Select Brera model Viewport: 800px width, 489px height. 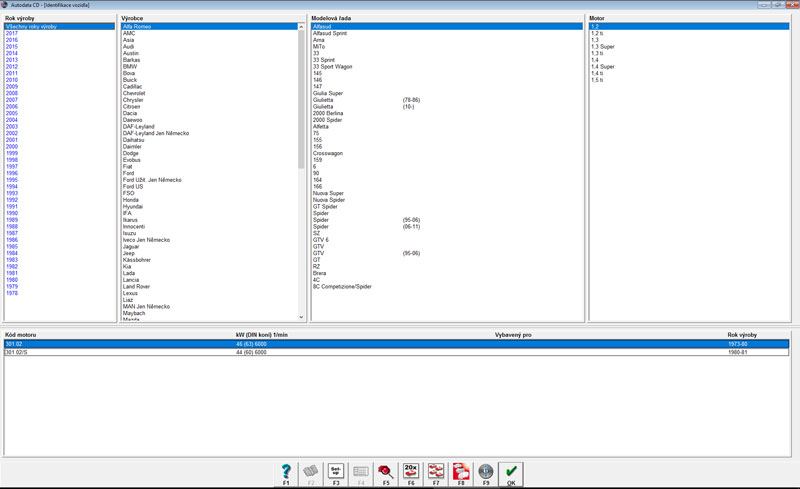[319, 273]
